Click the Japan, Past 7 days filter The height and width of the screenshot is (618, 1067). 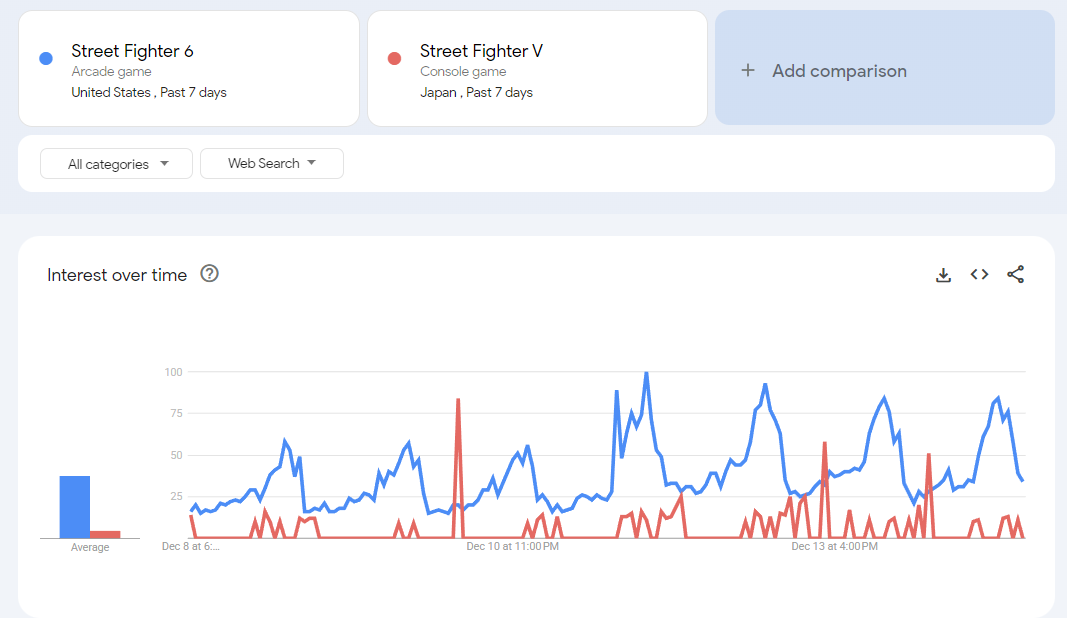[x=476, y=93]
